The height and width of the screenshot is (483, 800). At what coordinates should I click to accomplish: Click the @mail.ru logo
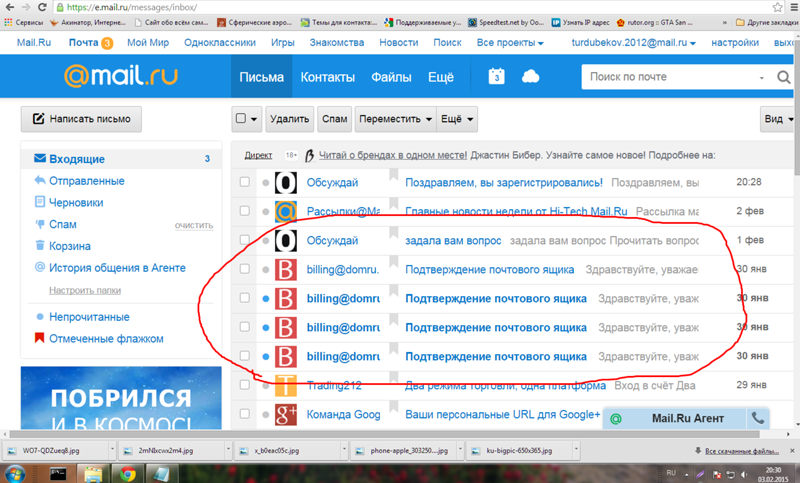point(120,76)
